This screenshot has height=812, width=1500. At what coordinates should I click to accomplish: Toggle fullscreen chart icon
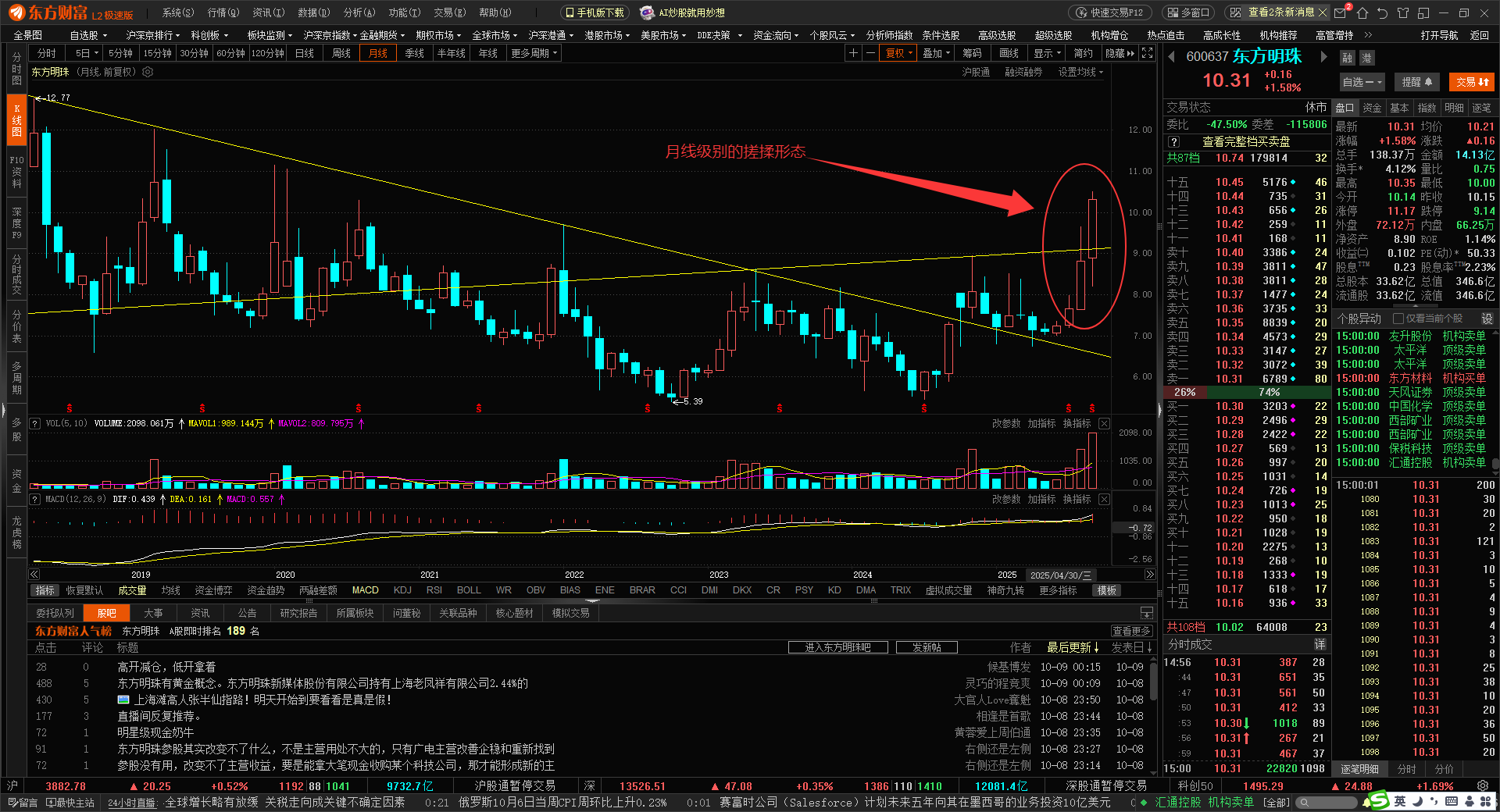1147,53
